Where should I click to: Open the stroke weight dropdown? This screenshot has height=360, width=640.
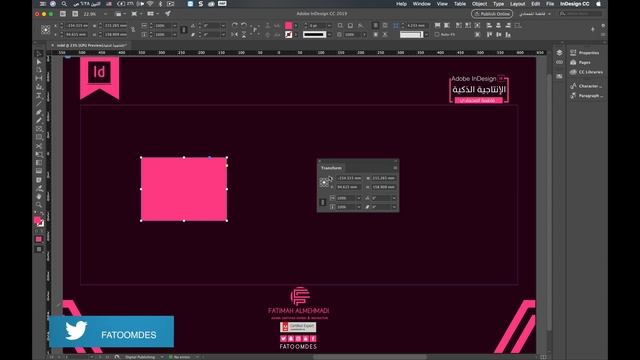coord(329,25)
